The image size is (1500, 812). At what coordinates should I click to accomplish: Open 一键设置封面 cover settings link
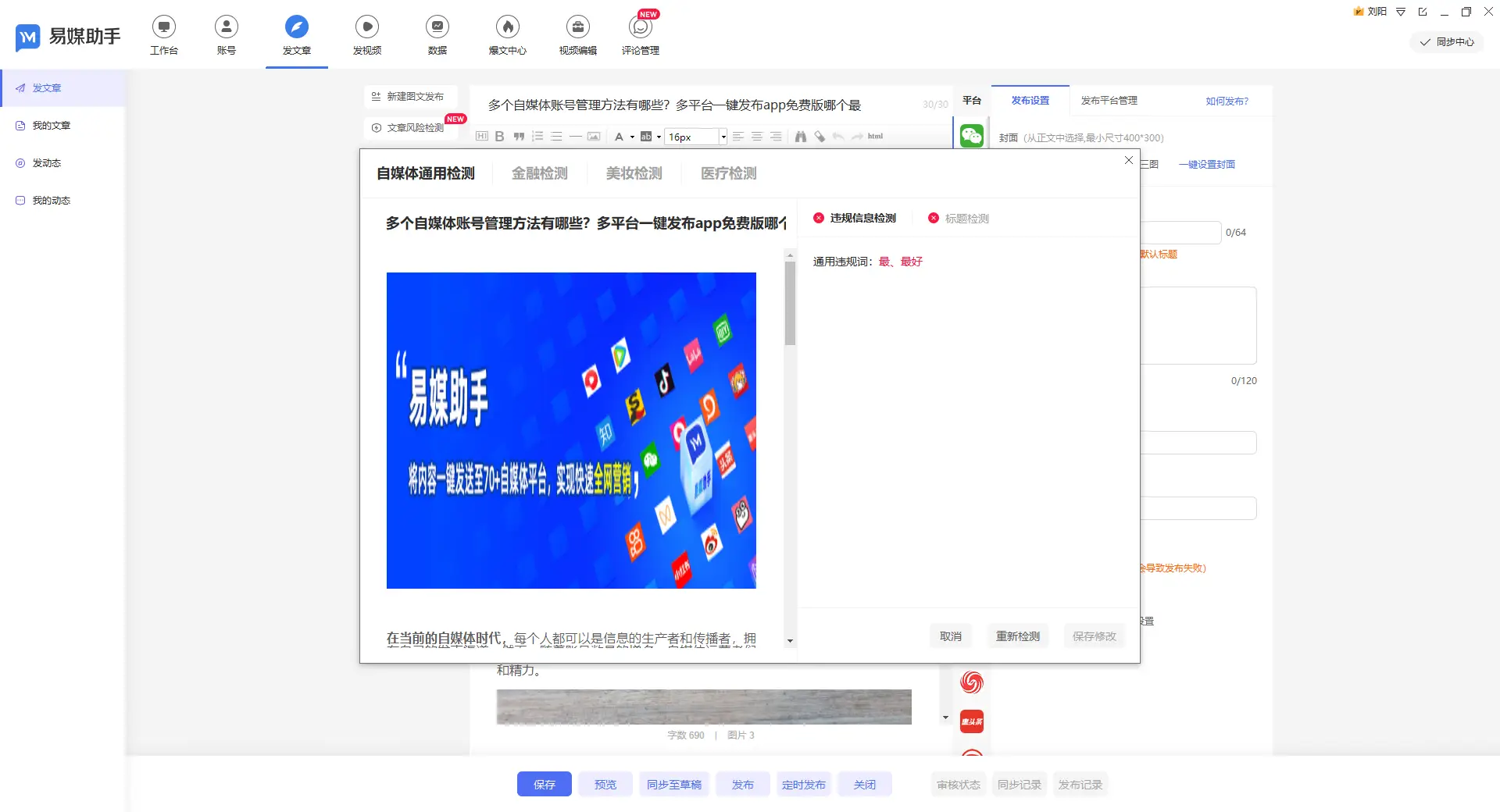1208,165
